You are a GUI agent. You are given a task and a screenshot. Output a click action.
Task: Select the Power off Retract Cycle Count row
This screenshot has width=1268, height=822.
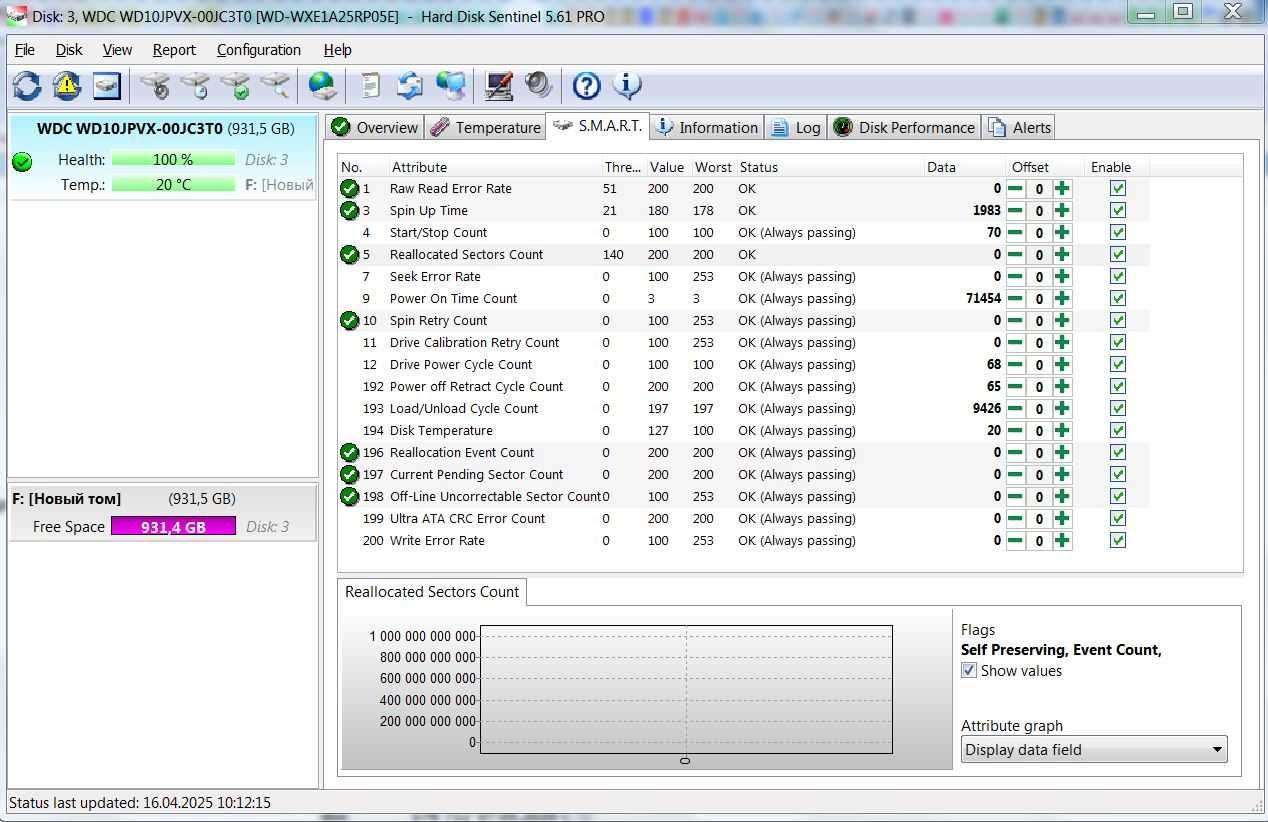(x=744, y=386)
